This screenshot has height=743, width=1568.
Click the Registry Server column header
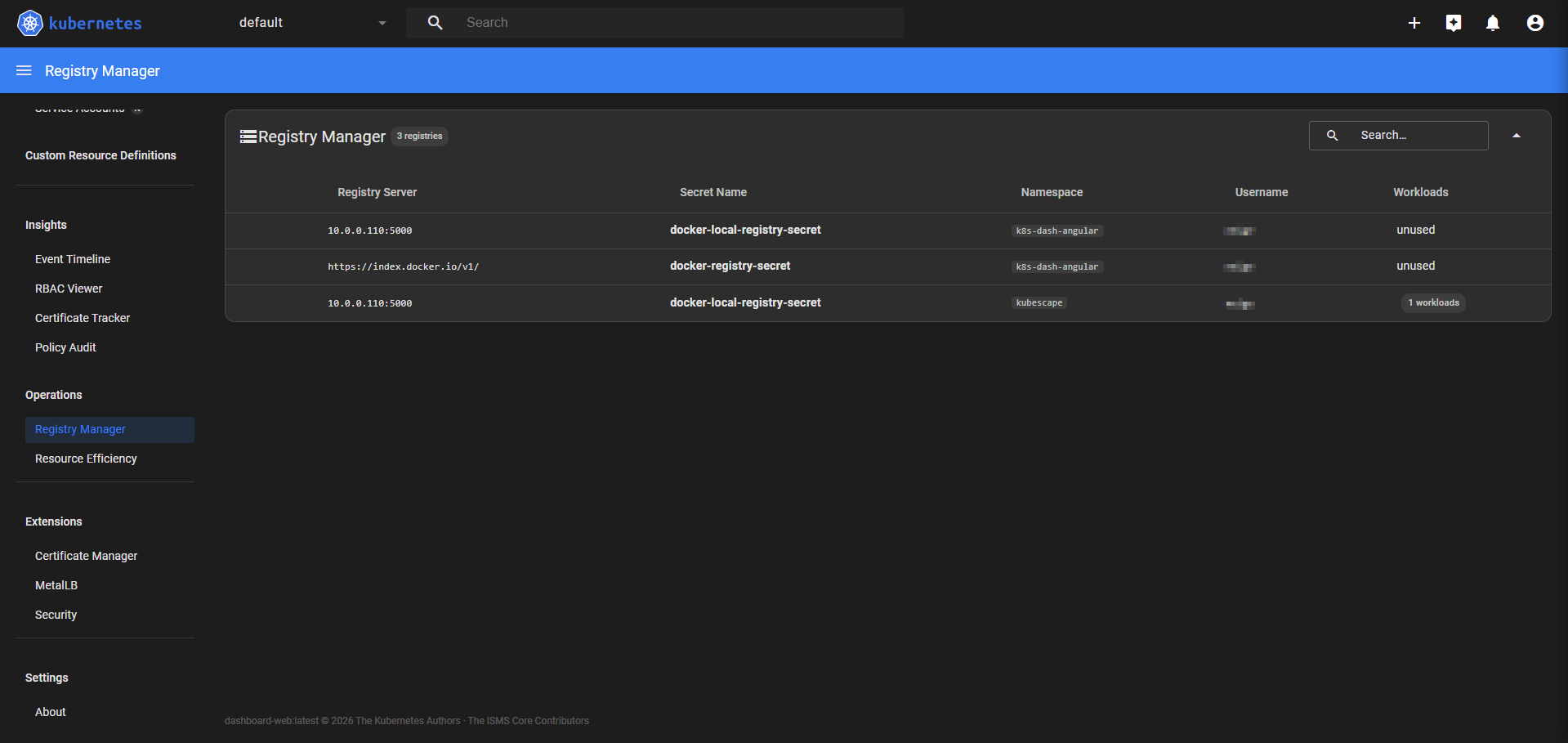377,192
